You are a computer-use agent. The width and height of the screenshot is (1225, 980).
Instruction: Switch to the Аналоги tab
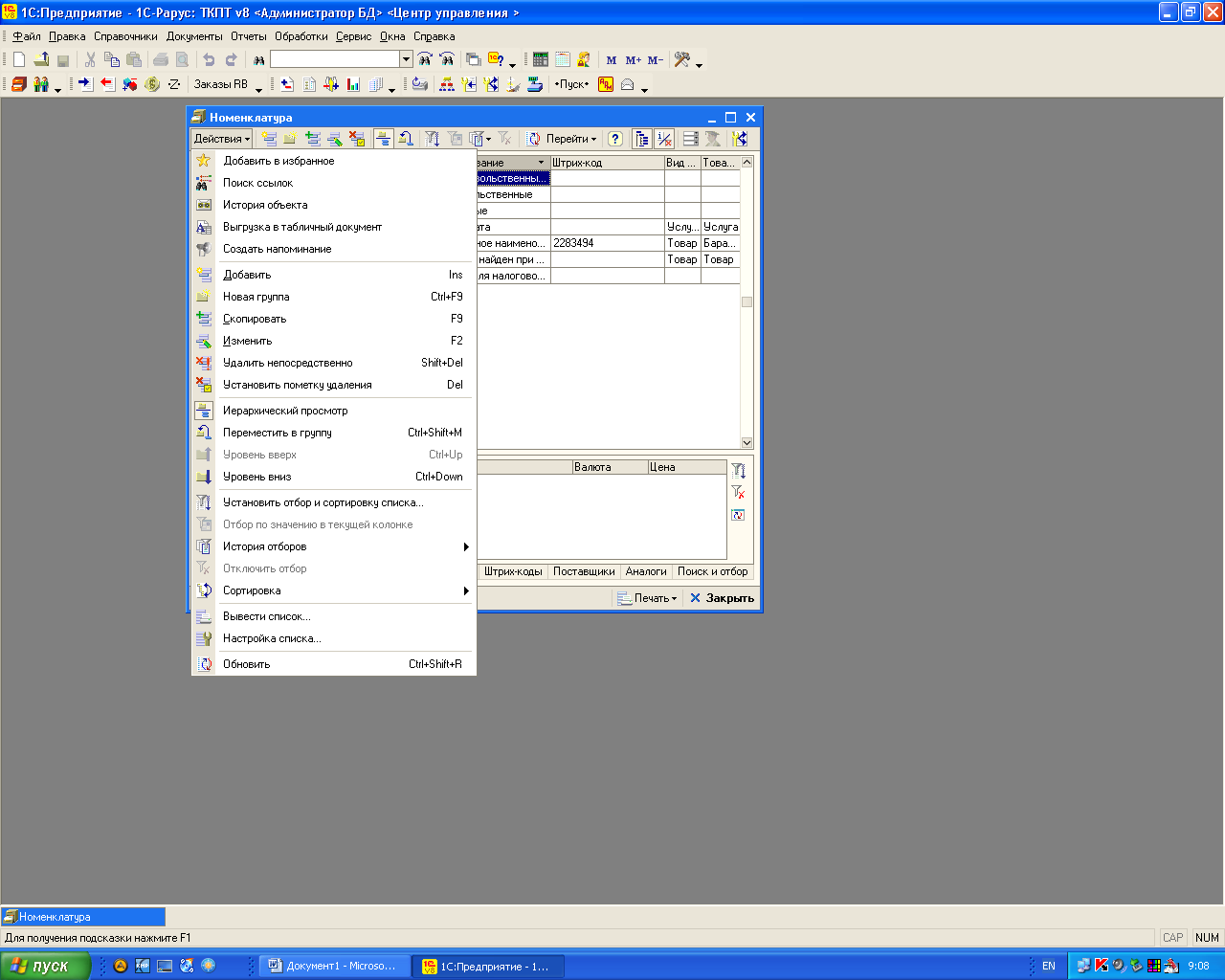point(646,571)
